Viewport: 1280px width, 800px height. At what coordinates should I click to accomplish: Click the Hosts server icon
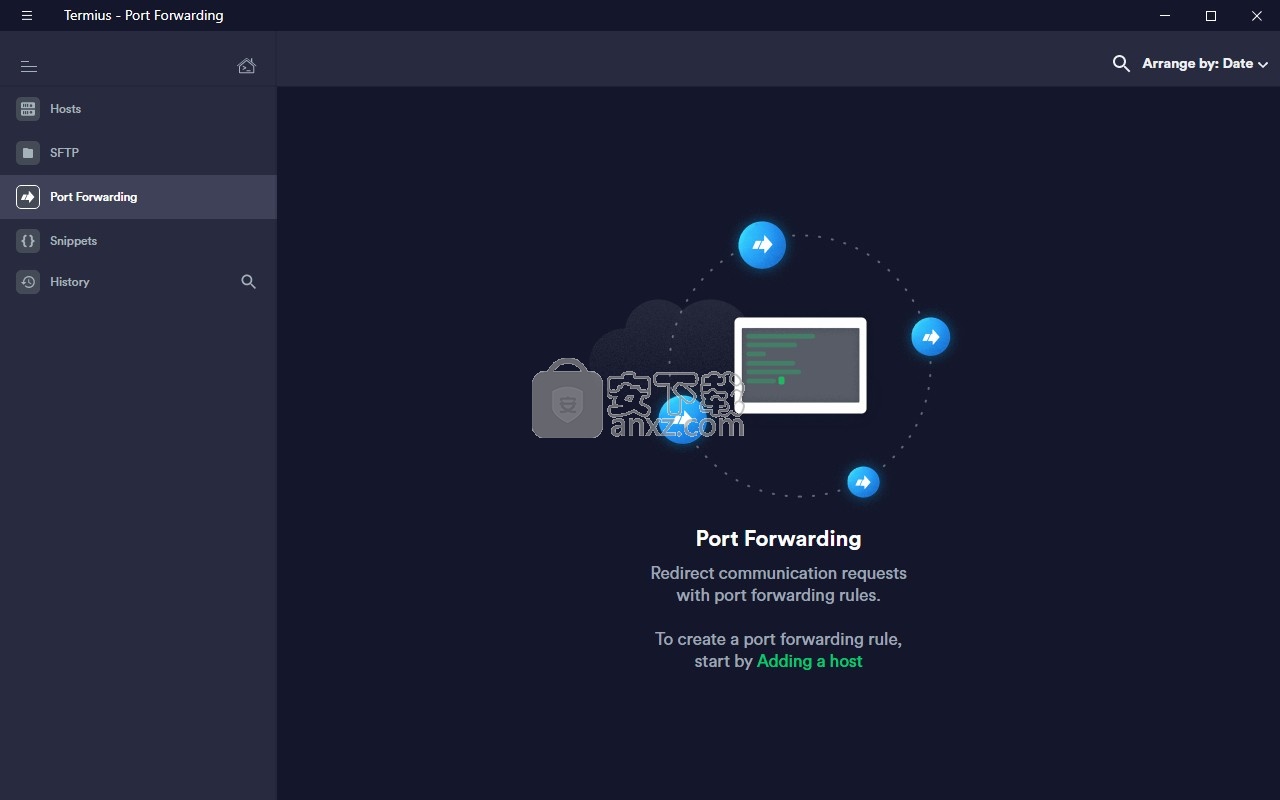pyautogui.click(x=28, y=109)
